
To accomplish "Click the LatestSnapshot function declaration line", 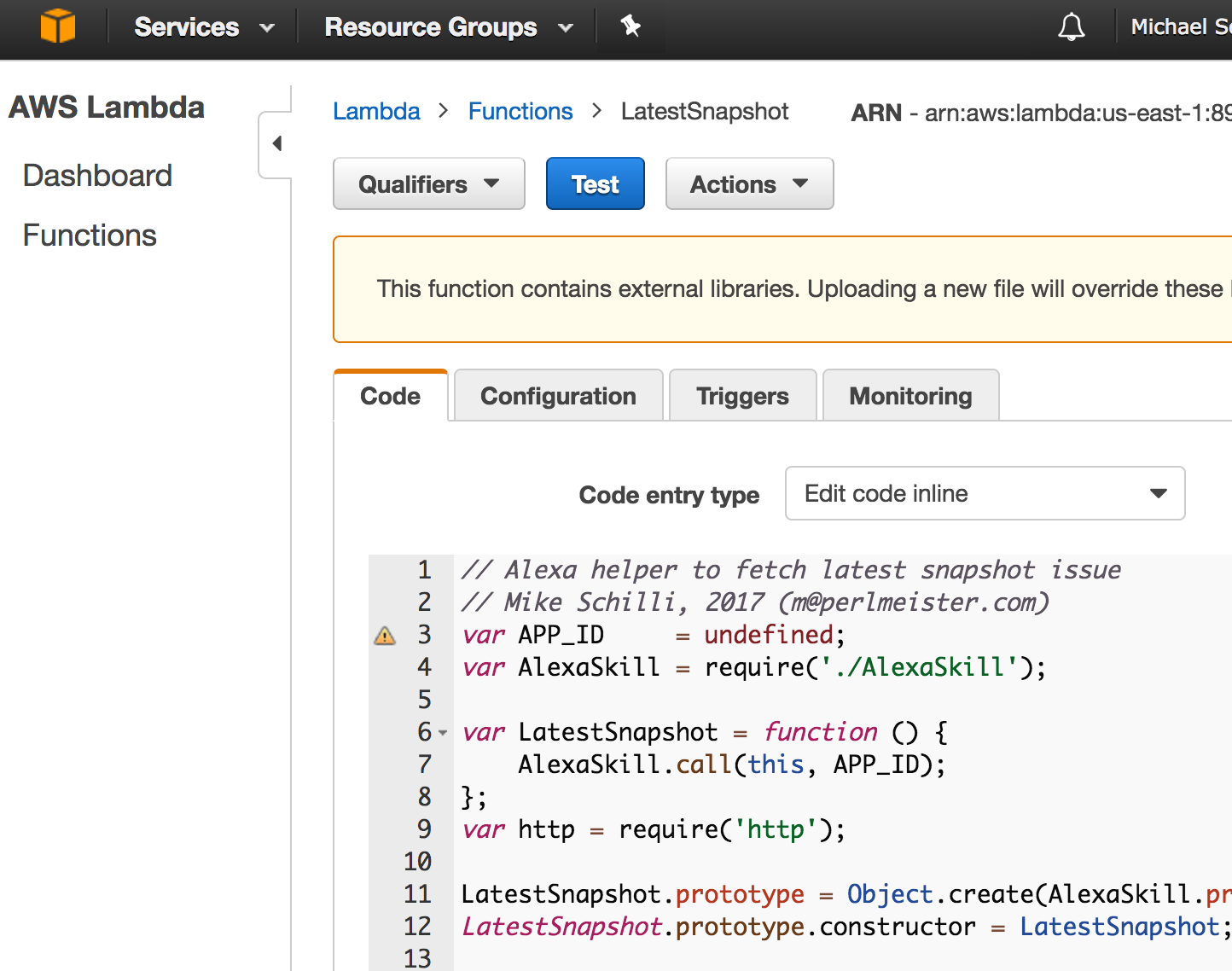I will [x=705, y=732].
